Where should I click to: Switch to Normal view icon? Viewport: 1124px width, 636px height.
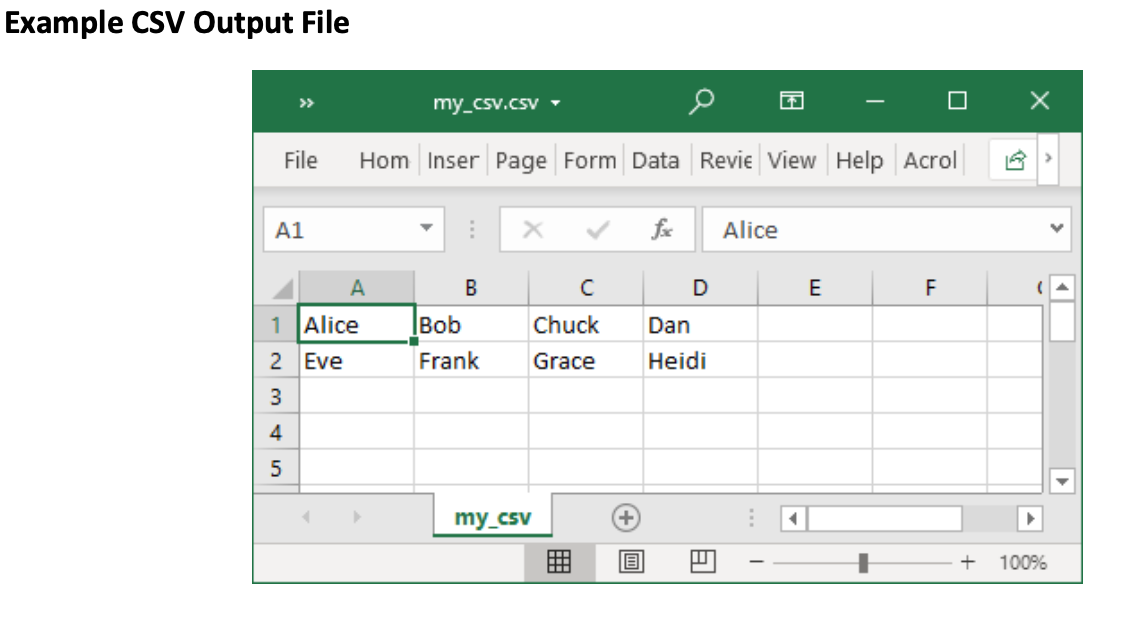pyautogui.click(x=559, y=561)
